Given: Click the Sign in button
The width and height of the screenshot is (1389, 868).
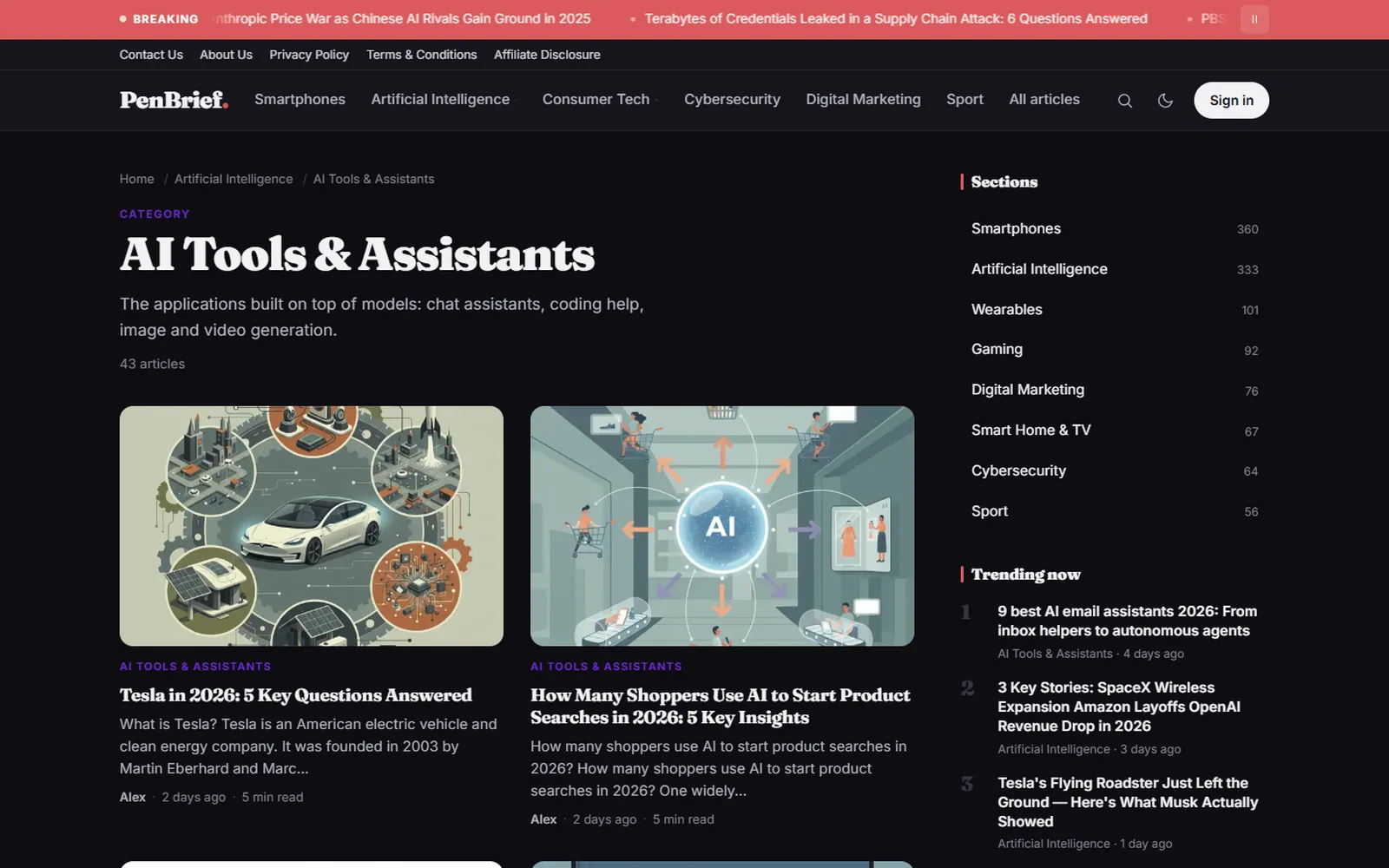Looking at the screenshot, I should (1231, 101).
